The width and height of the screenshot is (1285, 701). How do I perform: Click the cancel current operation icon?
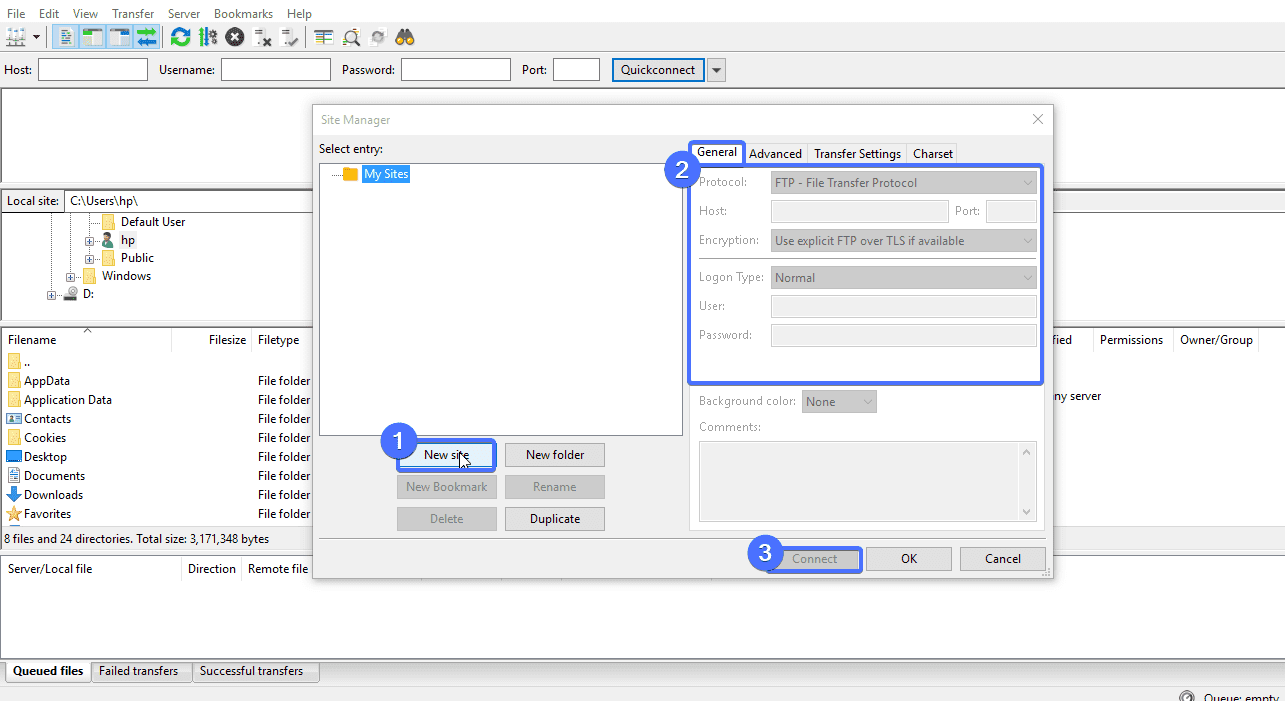point(235,37)
